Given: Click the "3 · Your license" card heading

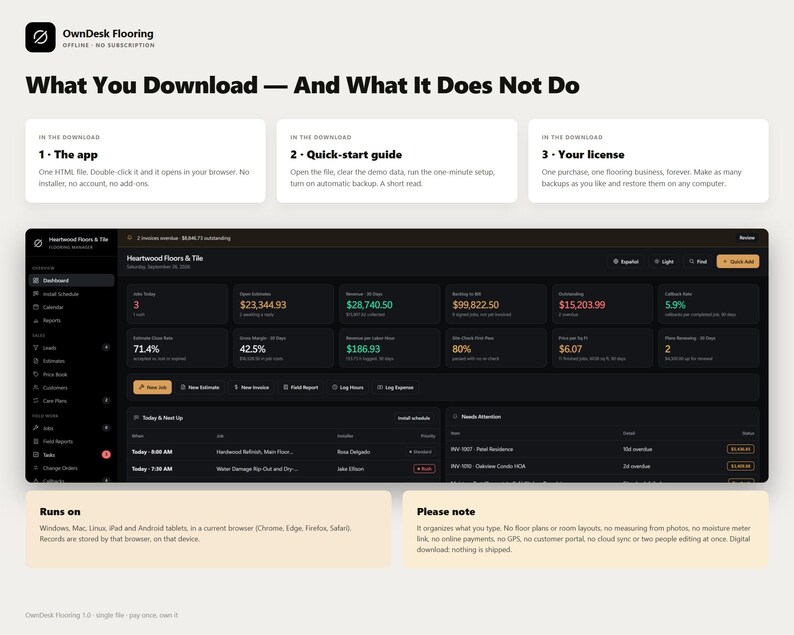Looking at the screenshot, I should 583,154.
